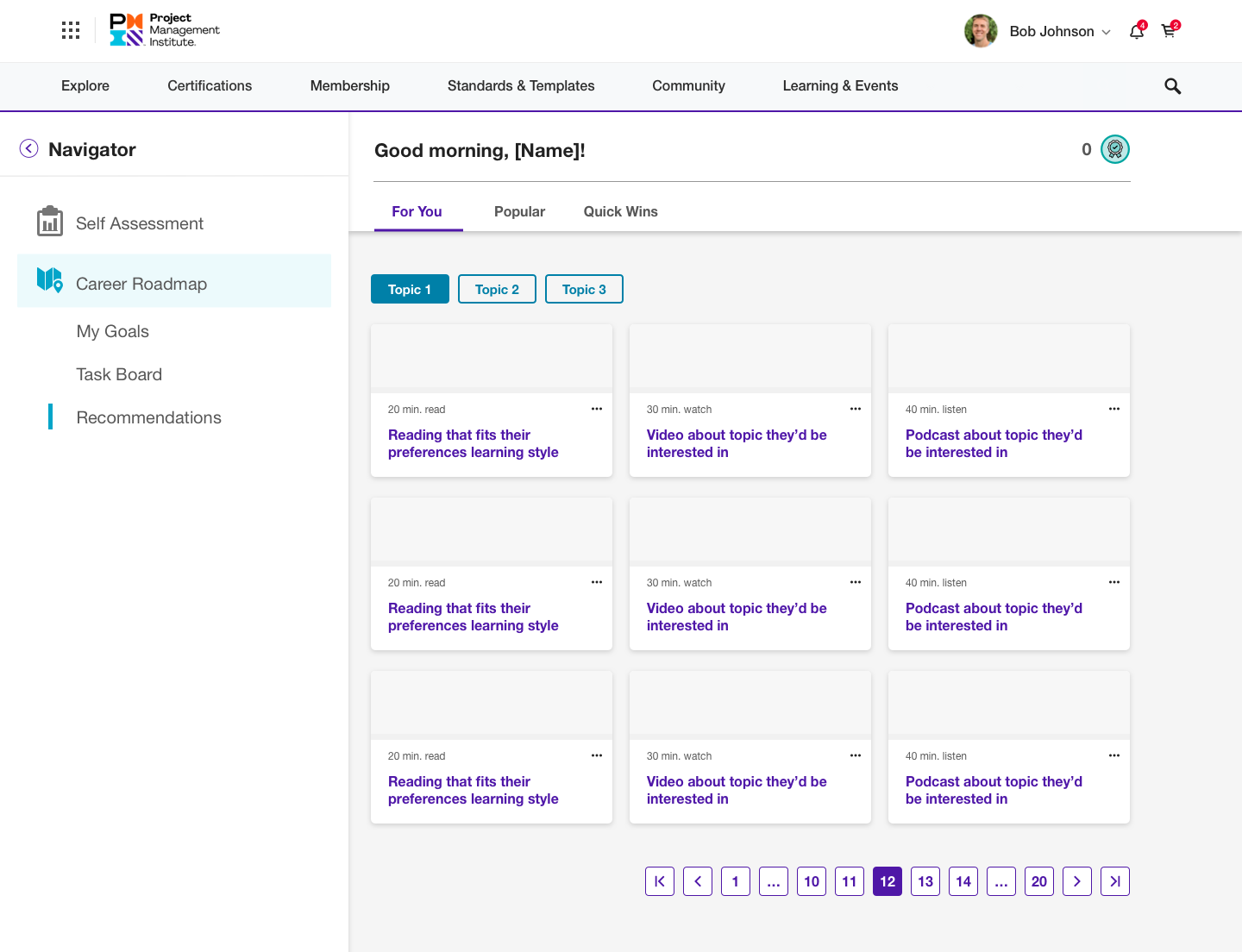Switch to the Popular tab
The image size is (1242, 952).
point(519,212)
